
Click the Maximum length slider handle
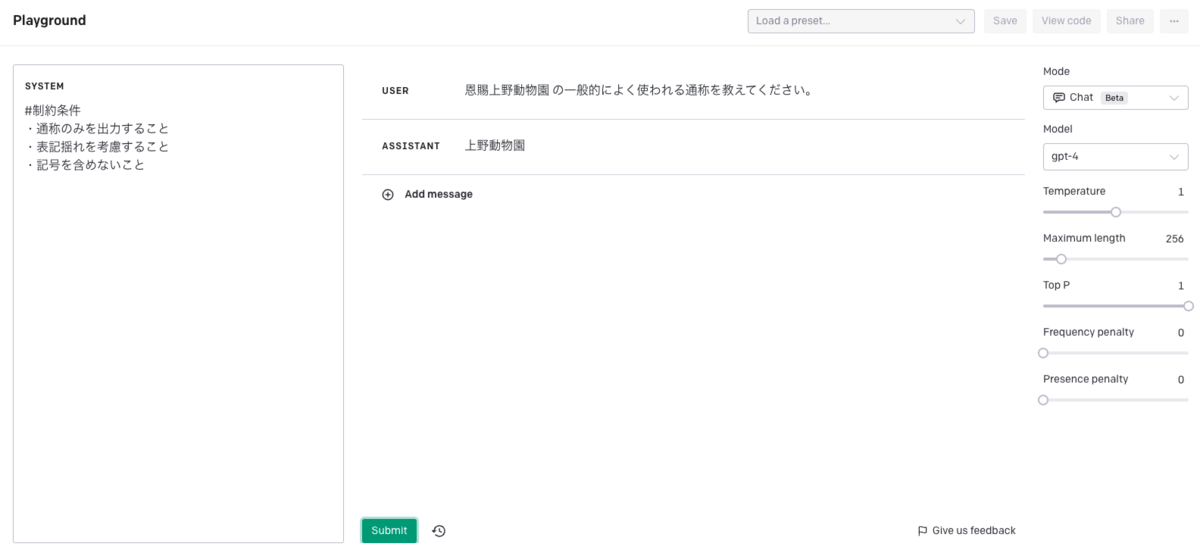[1061, 259]
